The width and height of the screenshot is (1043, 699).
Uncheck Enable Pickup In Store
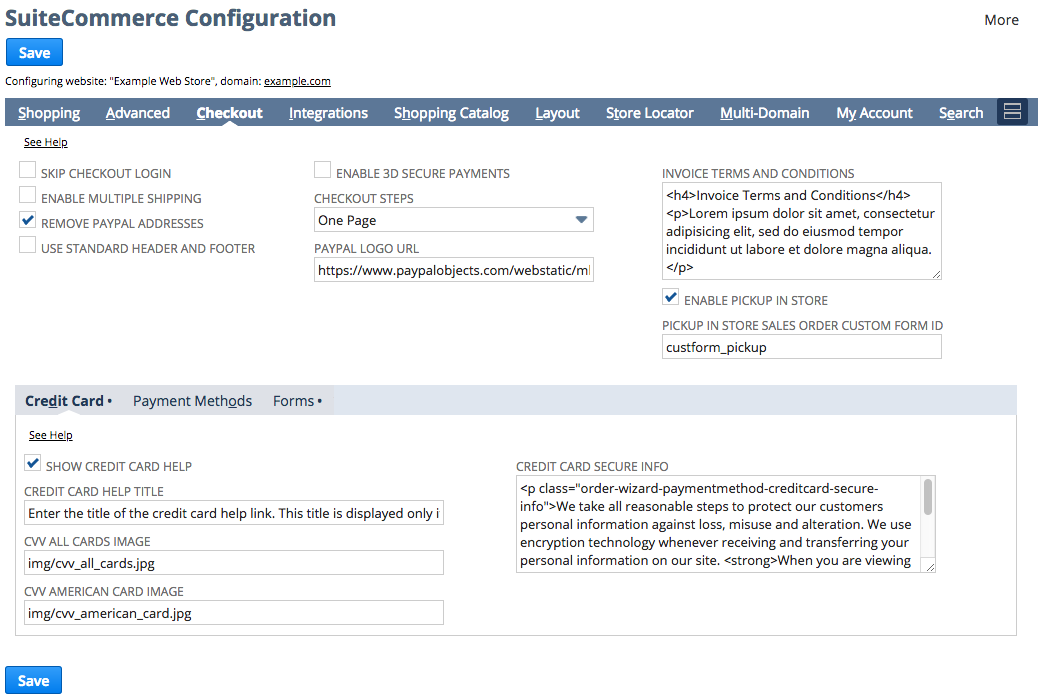[x=670, y=297]
